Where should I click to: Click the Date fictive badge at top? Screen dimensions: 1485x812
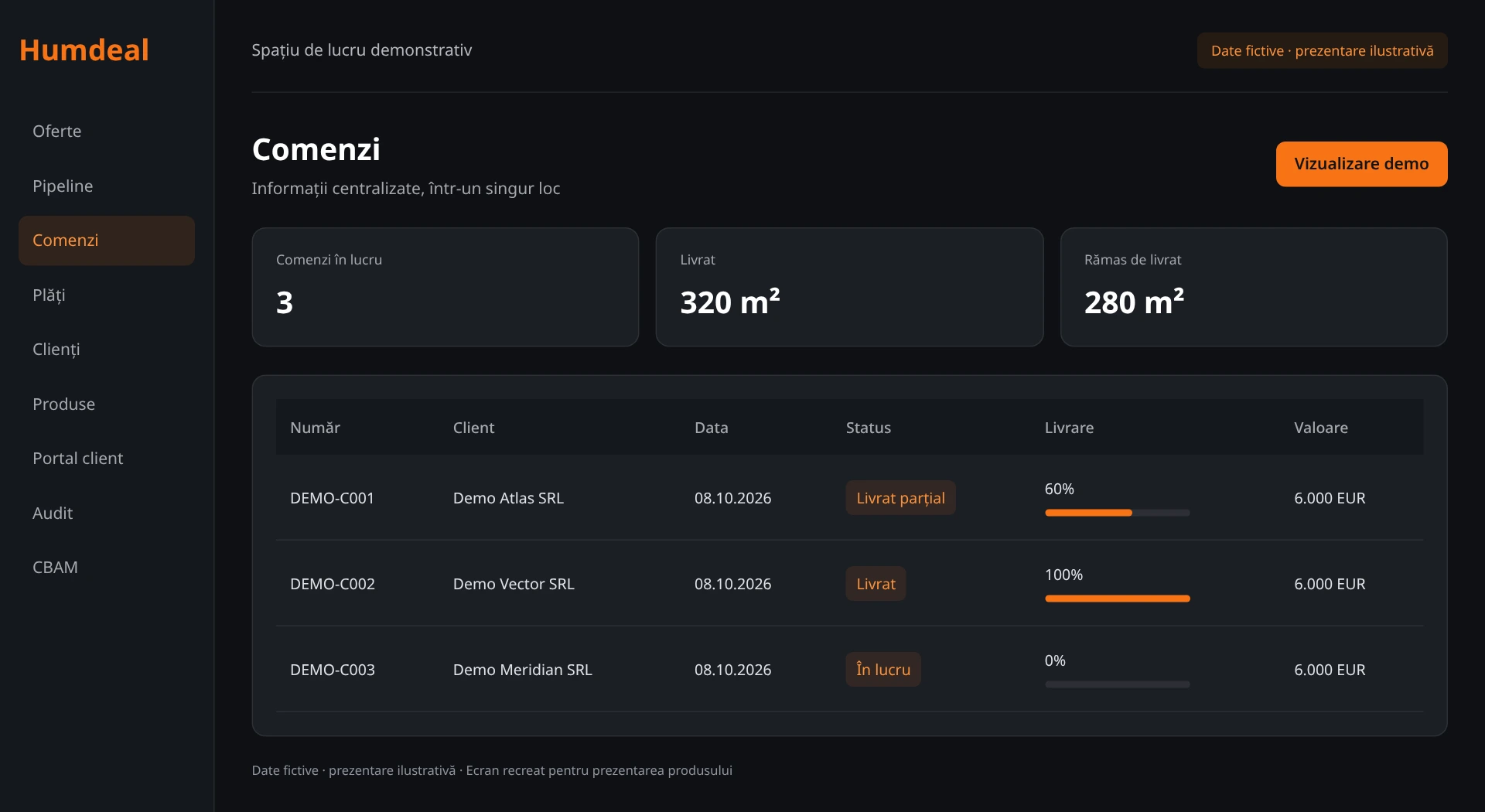pos(1322,51)
